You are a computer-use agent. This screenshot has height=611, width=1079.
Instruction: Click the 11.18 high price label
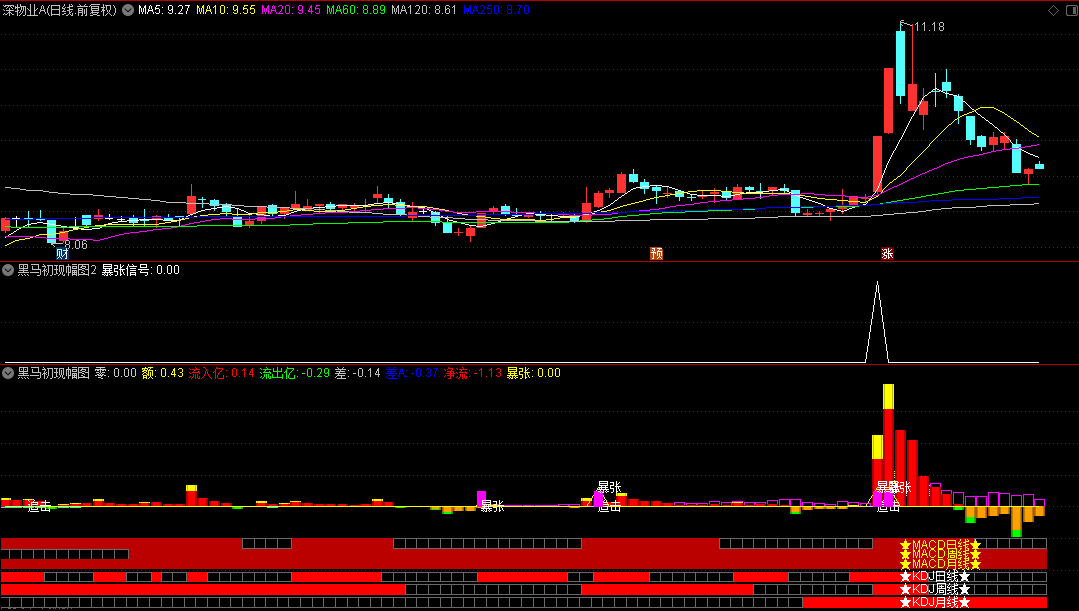[929, 27]
